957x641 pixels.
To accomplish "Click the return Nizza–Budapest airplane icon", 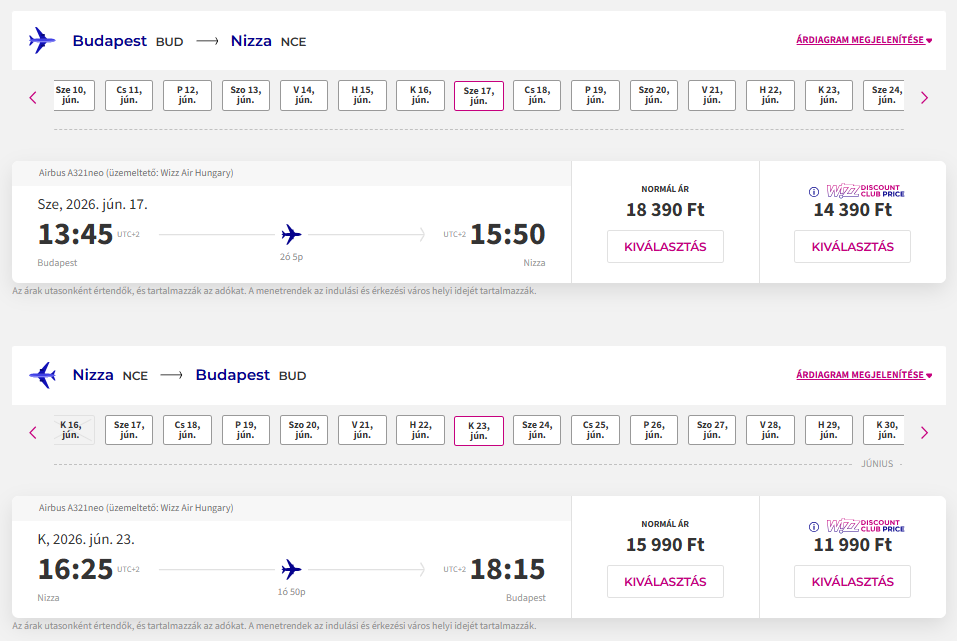I will click(42, 375).
